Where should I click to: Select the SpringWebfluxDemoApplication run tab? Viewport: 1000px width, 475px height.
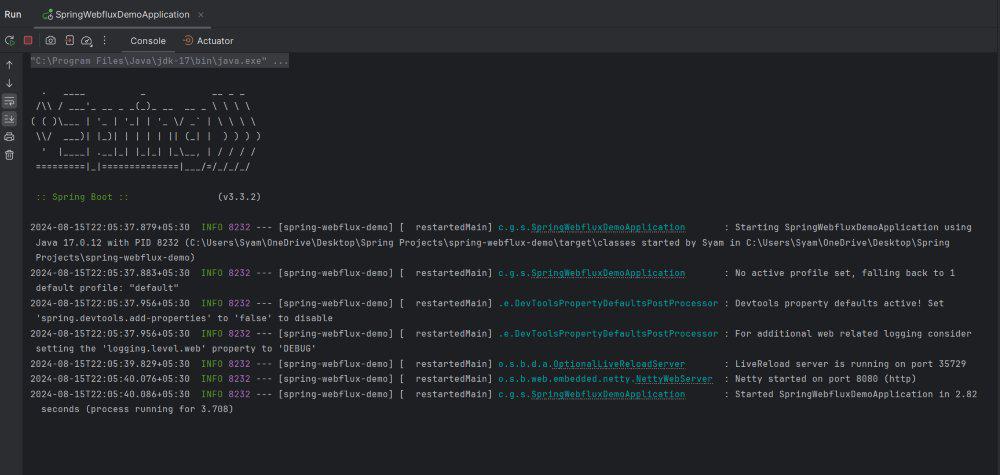coord(116,14)
